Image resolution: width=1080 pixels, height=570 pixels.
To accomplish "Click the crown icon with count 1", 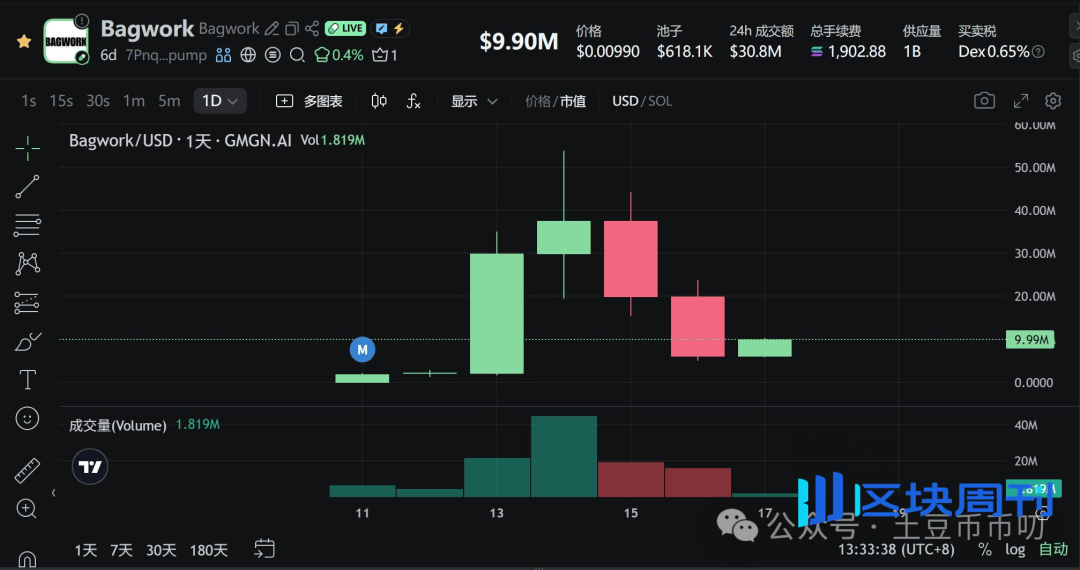I will pos(384,55).
